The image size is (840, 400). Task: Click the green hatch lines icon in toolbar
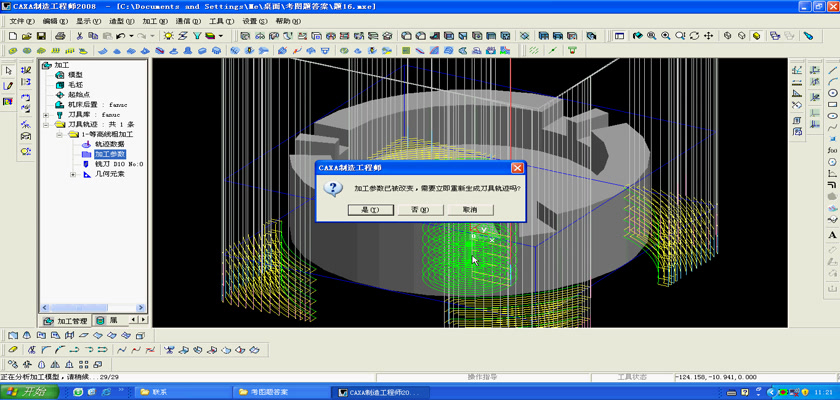(x=534, y=50)
